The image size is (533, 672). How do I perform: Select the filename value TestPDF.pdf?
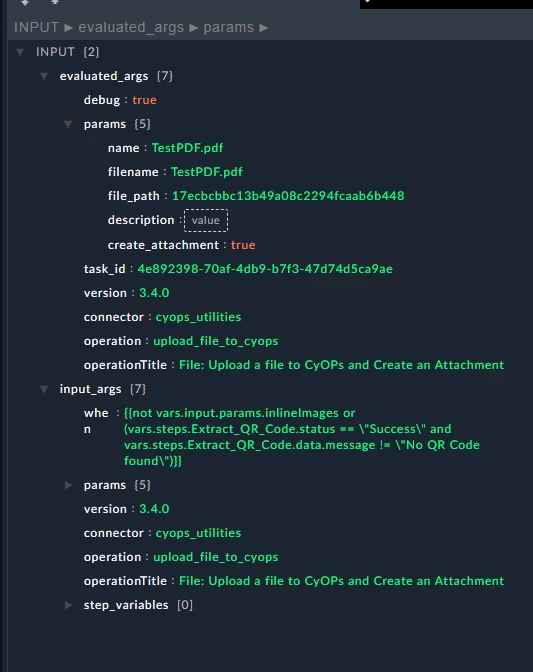point(207,172)
